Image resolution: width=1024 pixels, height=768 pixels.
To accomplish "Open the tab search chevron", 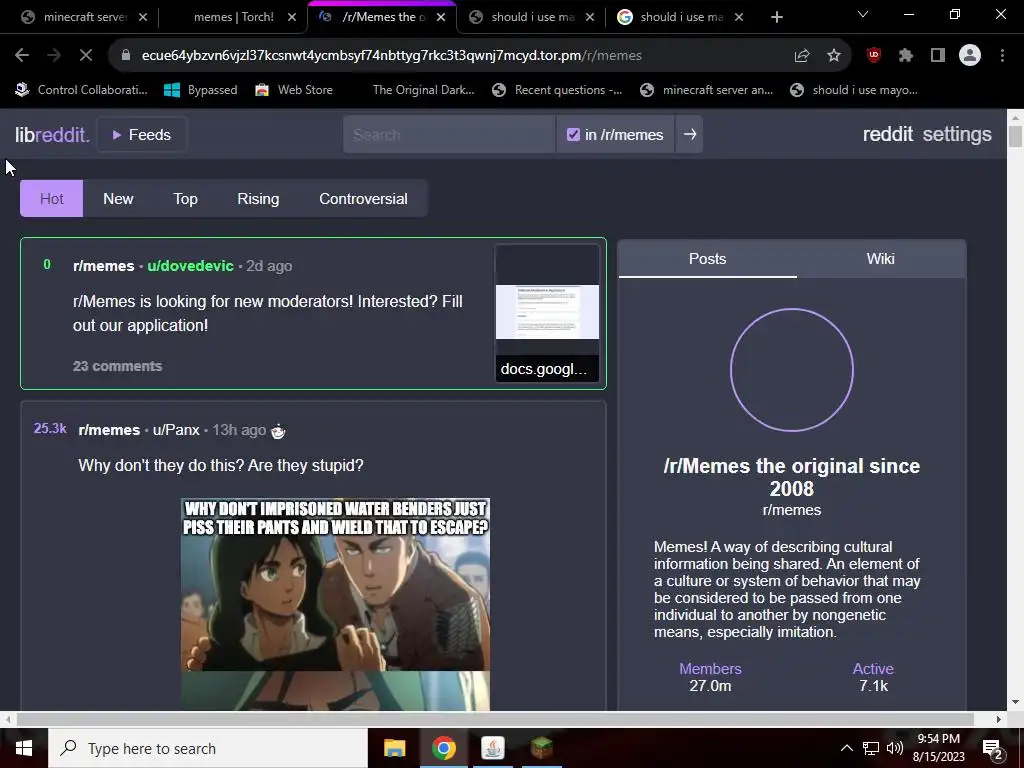I will pyautogui.click(x=863, y=14).
